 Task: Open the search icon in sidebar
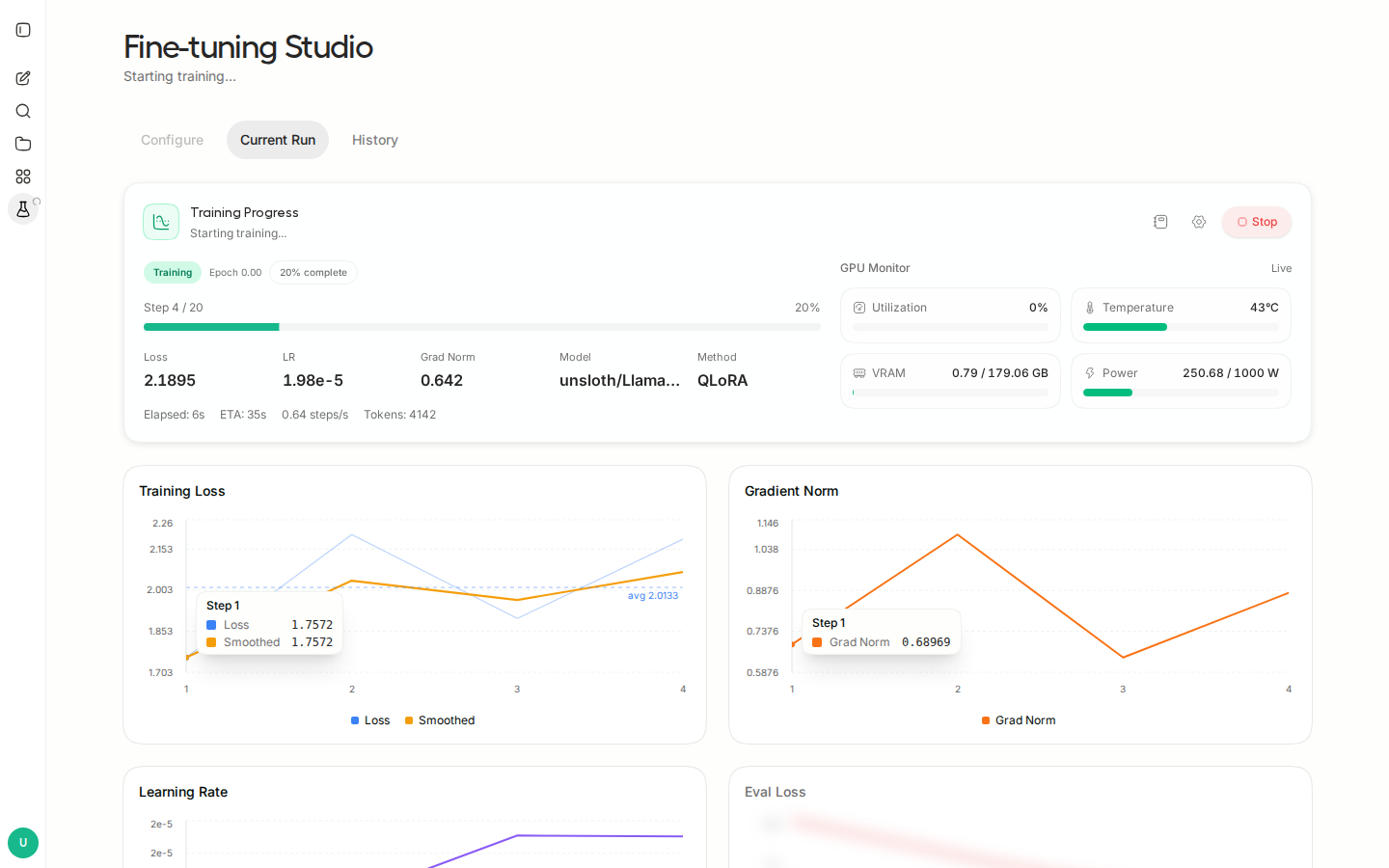[23, 111]
